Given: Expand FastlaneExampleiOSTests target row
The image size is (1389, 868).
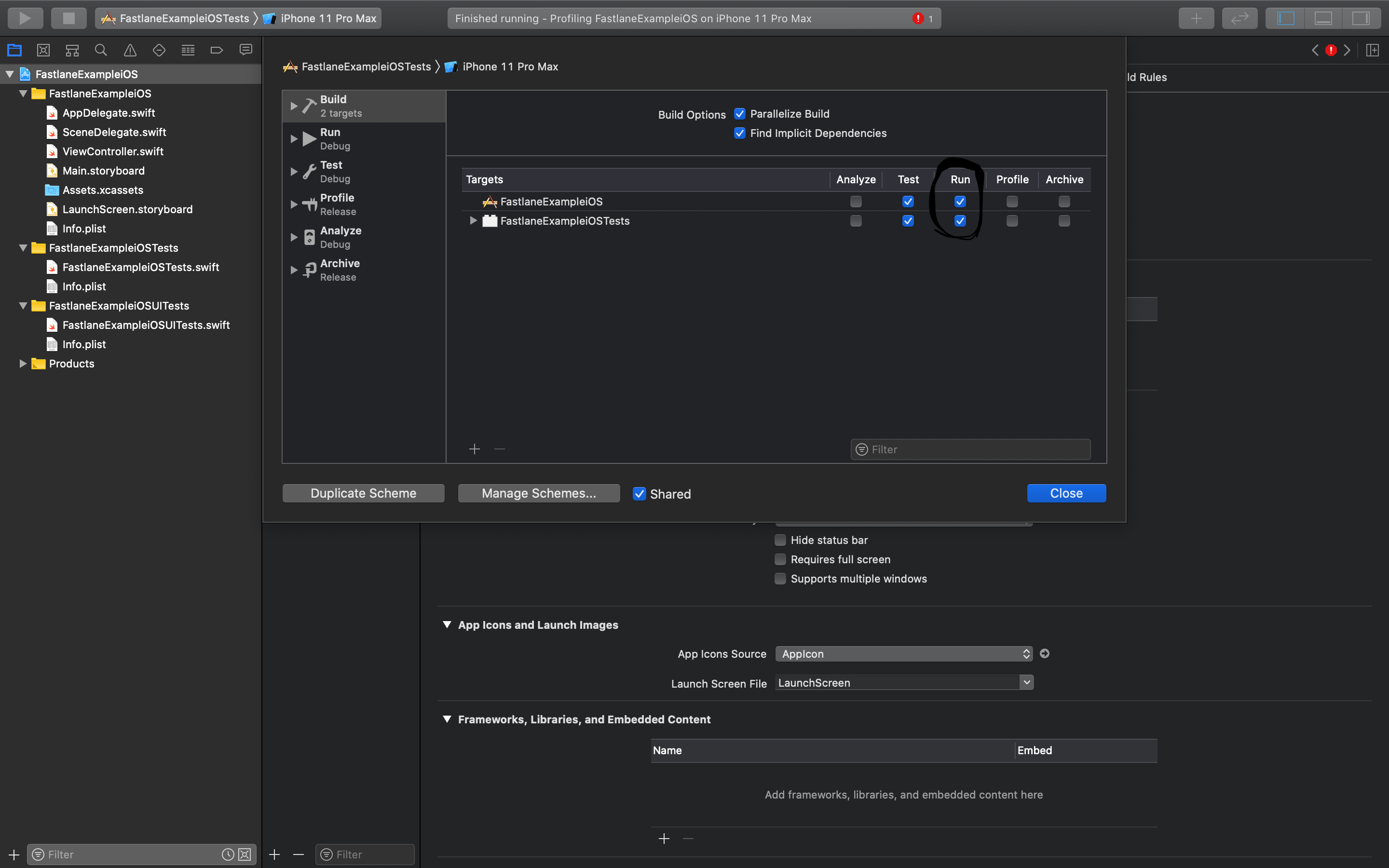Looking at the screenshot, I should [x=473, y=220].
